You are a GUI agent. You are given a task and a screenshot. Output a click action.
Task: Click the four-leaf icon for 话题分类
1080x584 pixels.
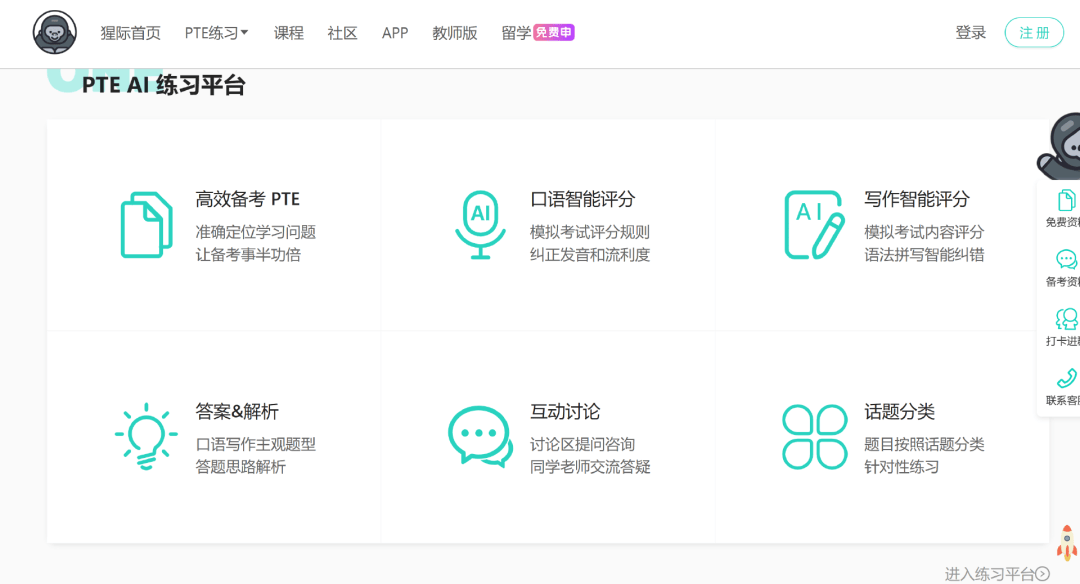point(814,437)
